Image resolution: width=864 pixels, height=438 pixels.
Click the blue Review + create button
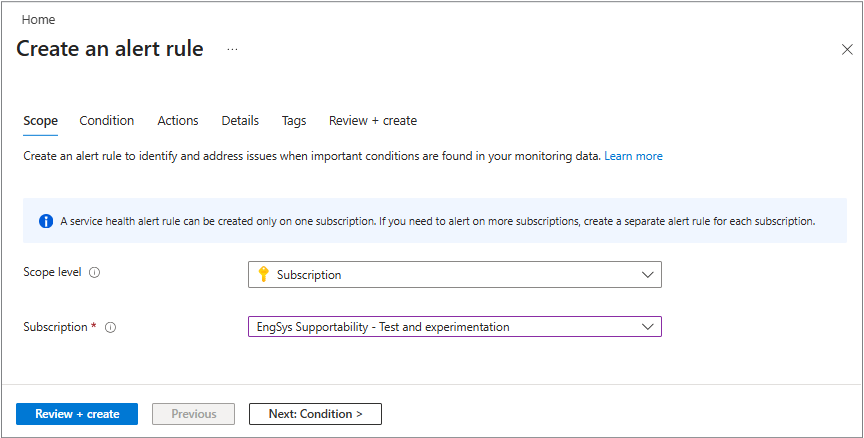tap(77, 414)
